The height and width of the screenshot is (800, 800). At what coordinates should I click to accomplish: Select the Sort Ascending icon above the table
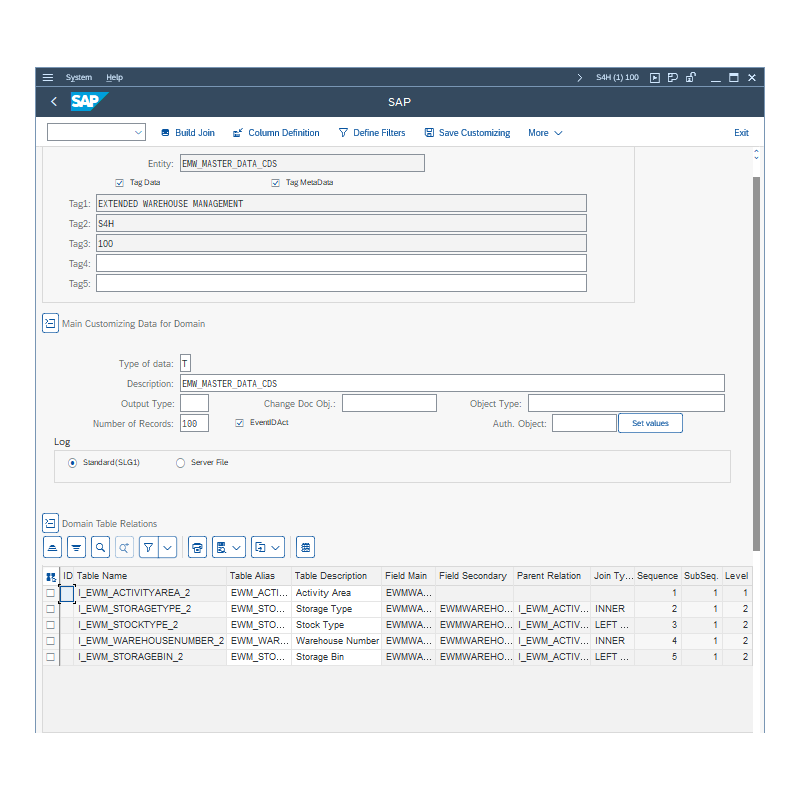coord(53,547)
